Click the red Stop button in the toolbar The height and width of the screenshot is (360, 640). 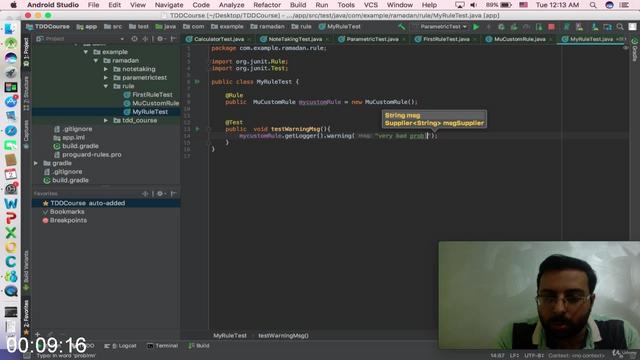[x=551, y=27]
